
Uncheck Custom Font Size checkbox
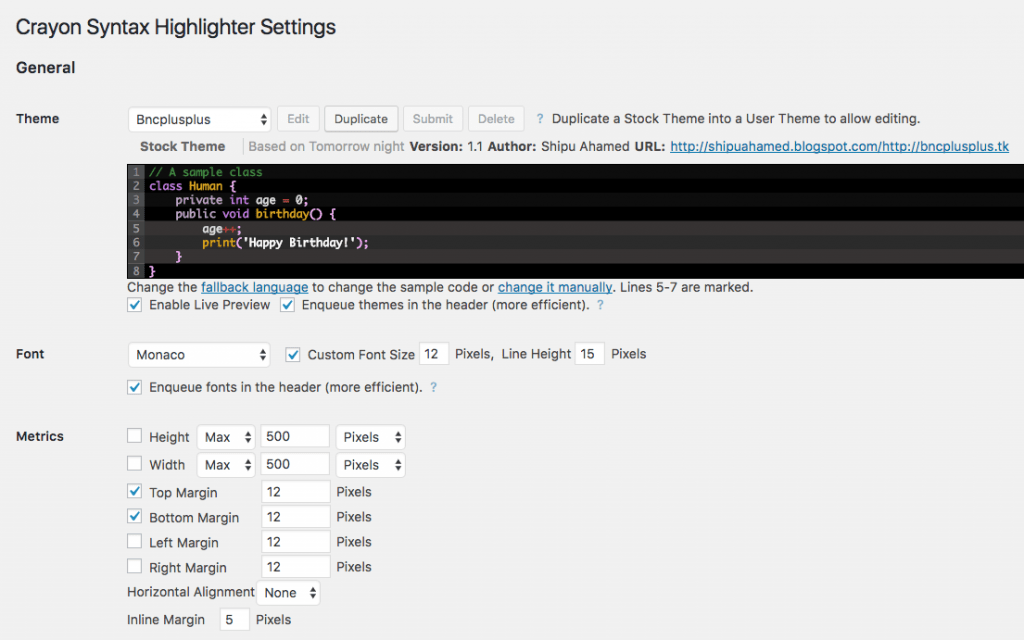tap(293, 355)
